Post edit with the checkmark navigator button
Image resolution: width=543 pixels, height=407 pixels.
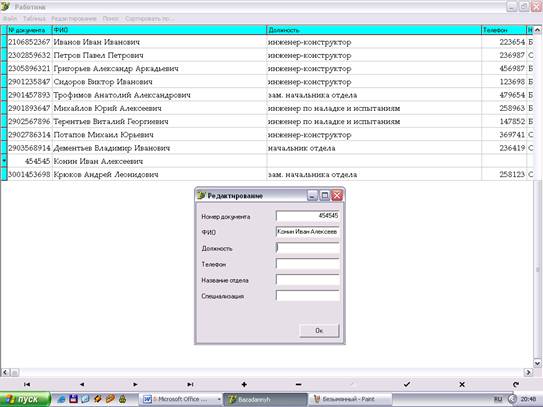(407, 384)
